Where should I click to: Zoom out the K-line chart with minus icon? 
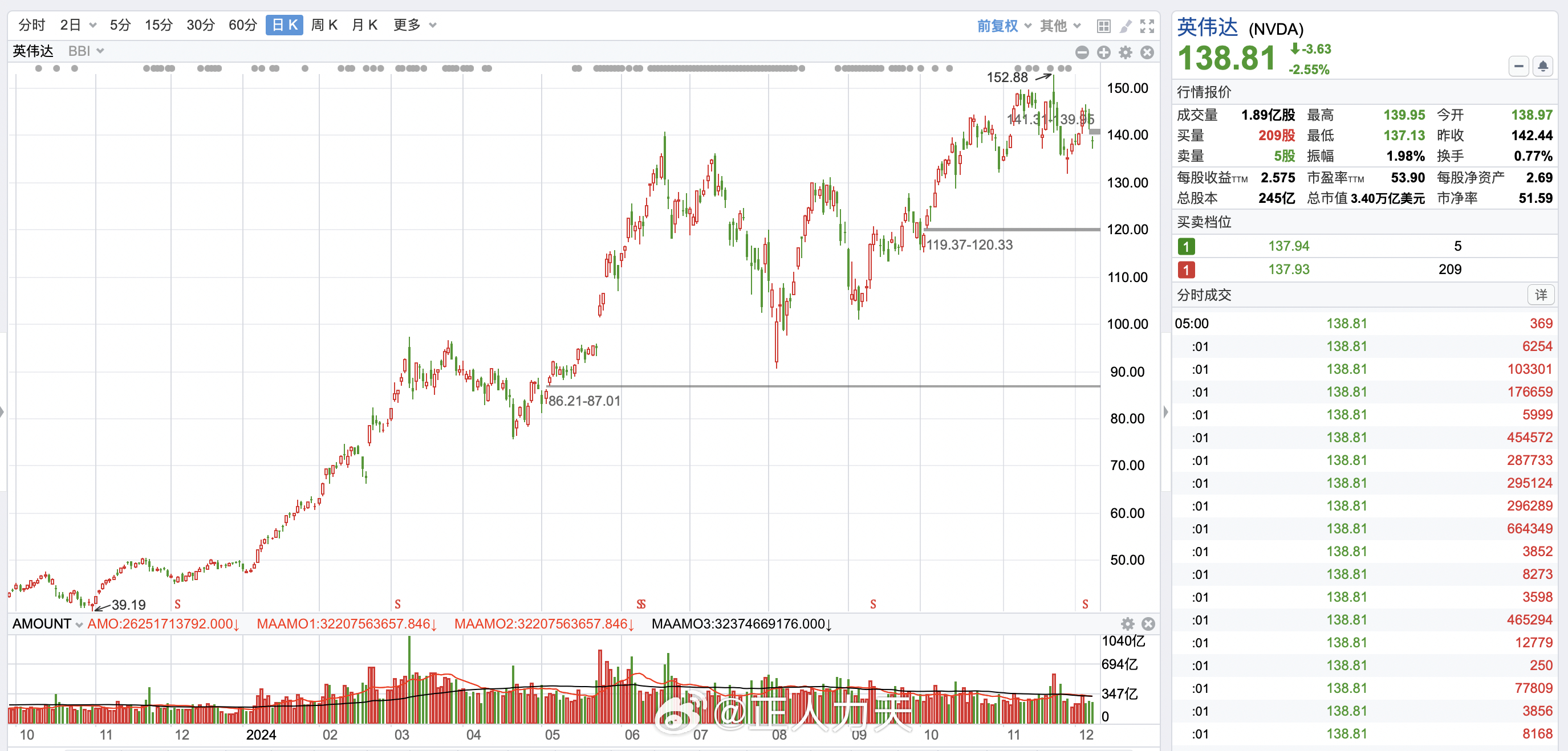[x=1082, y=52]
